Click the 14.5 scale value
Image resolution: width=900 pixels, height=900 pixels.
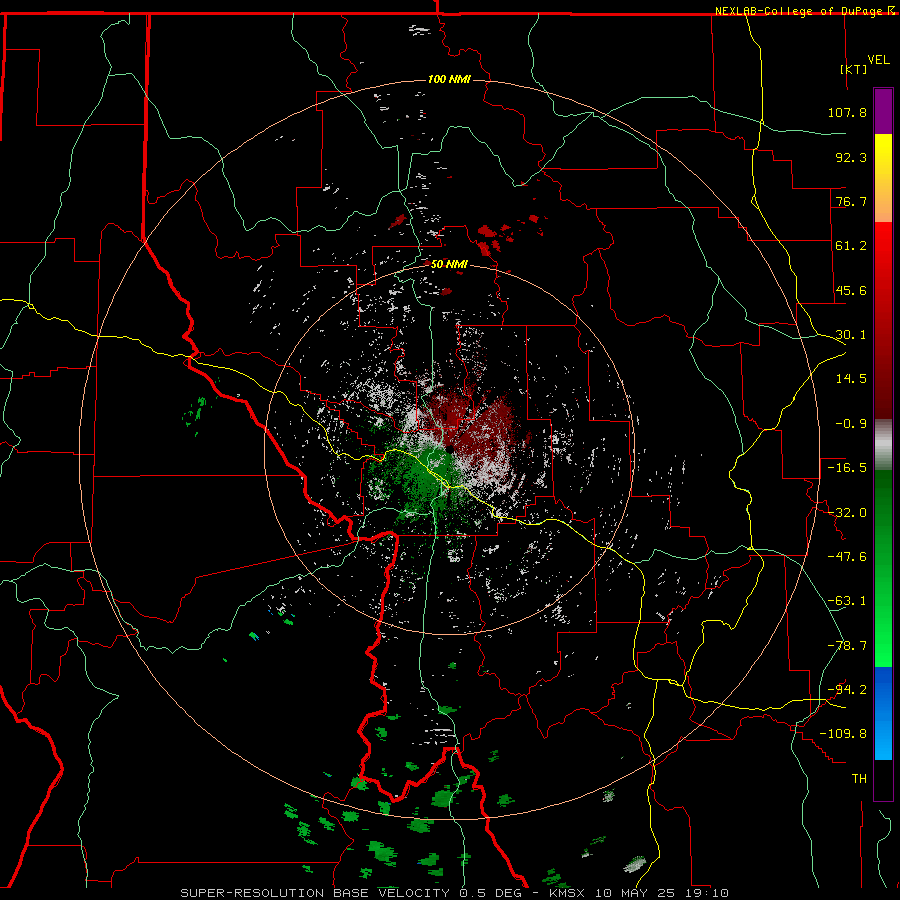tap(851, 379)
